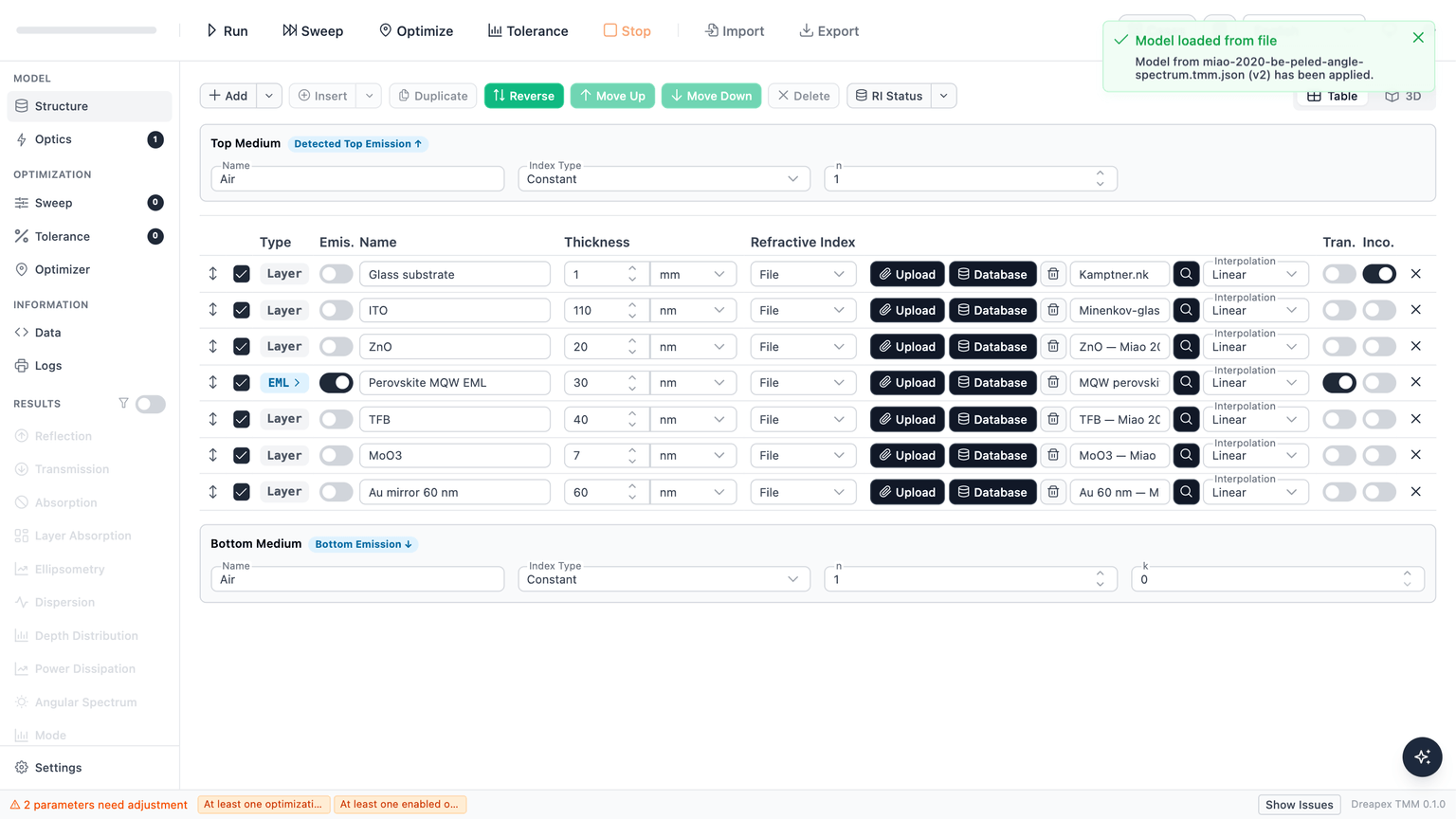Uncheck the Glass substrate layer checkbox
Screen dimensions: 1456x819
pyautogui.click(x=242, y=274)
